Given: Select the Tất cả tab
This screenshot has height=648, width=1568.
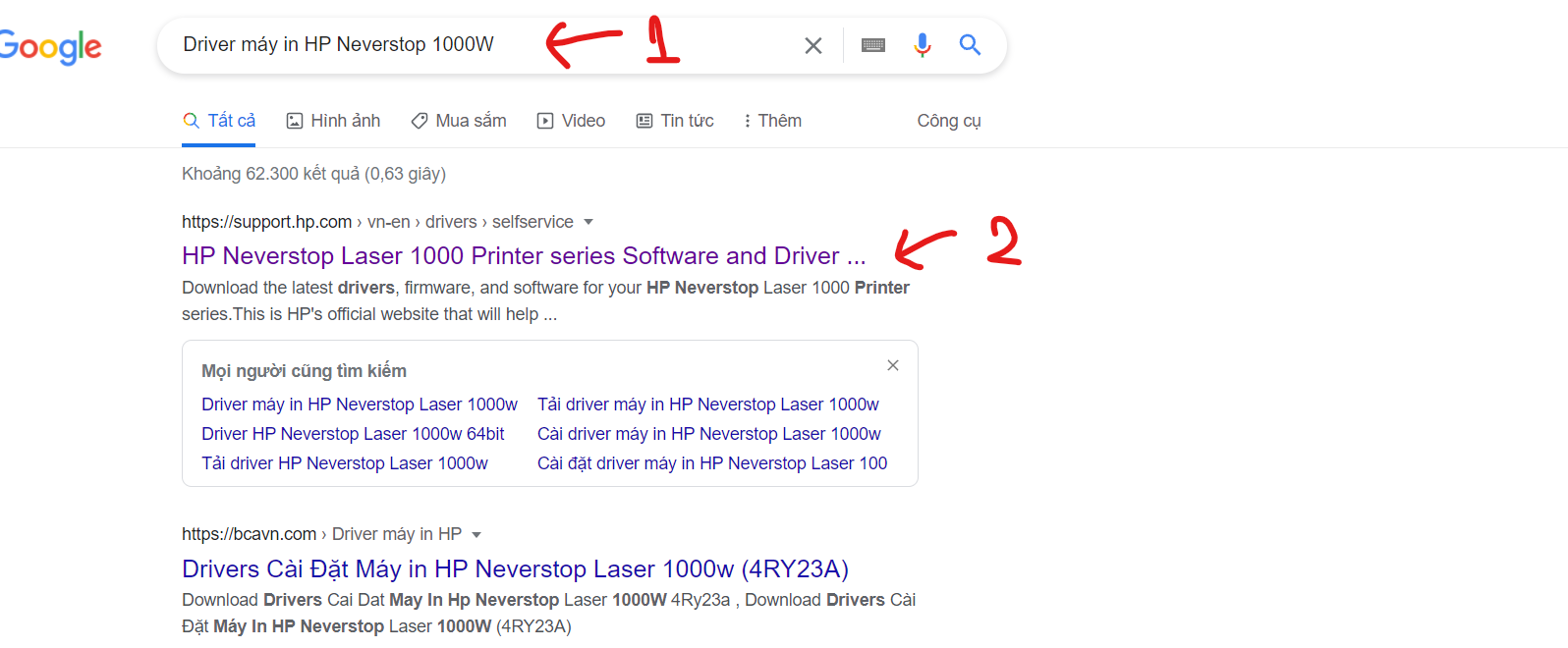Looking at the screenshot, I should coord(219,121).
